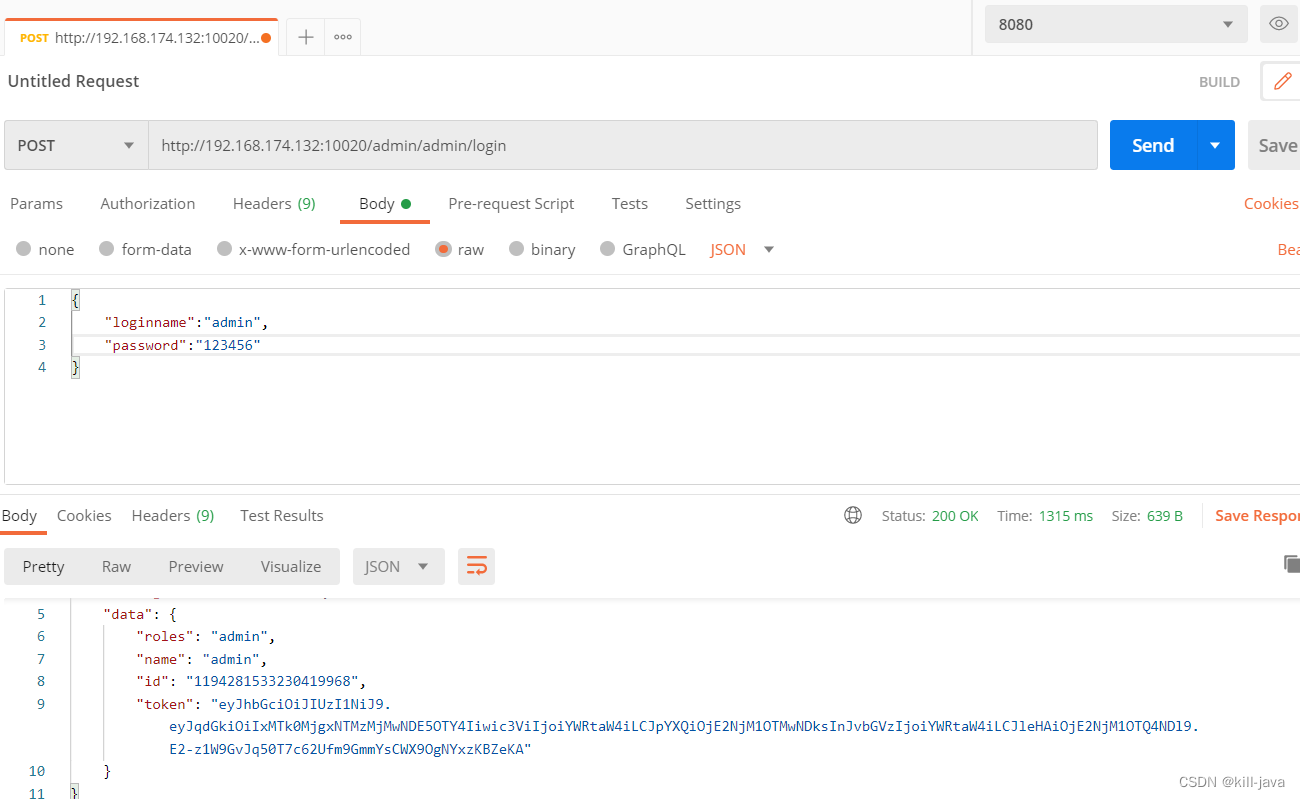1300x799 pixels.
Task: Select the form-data radio option
Action: pyautogui.click(x=107, y=249)
